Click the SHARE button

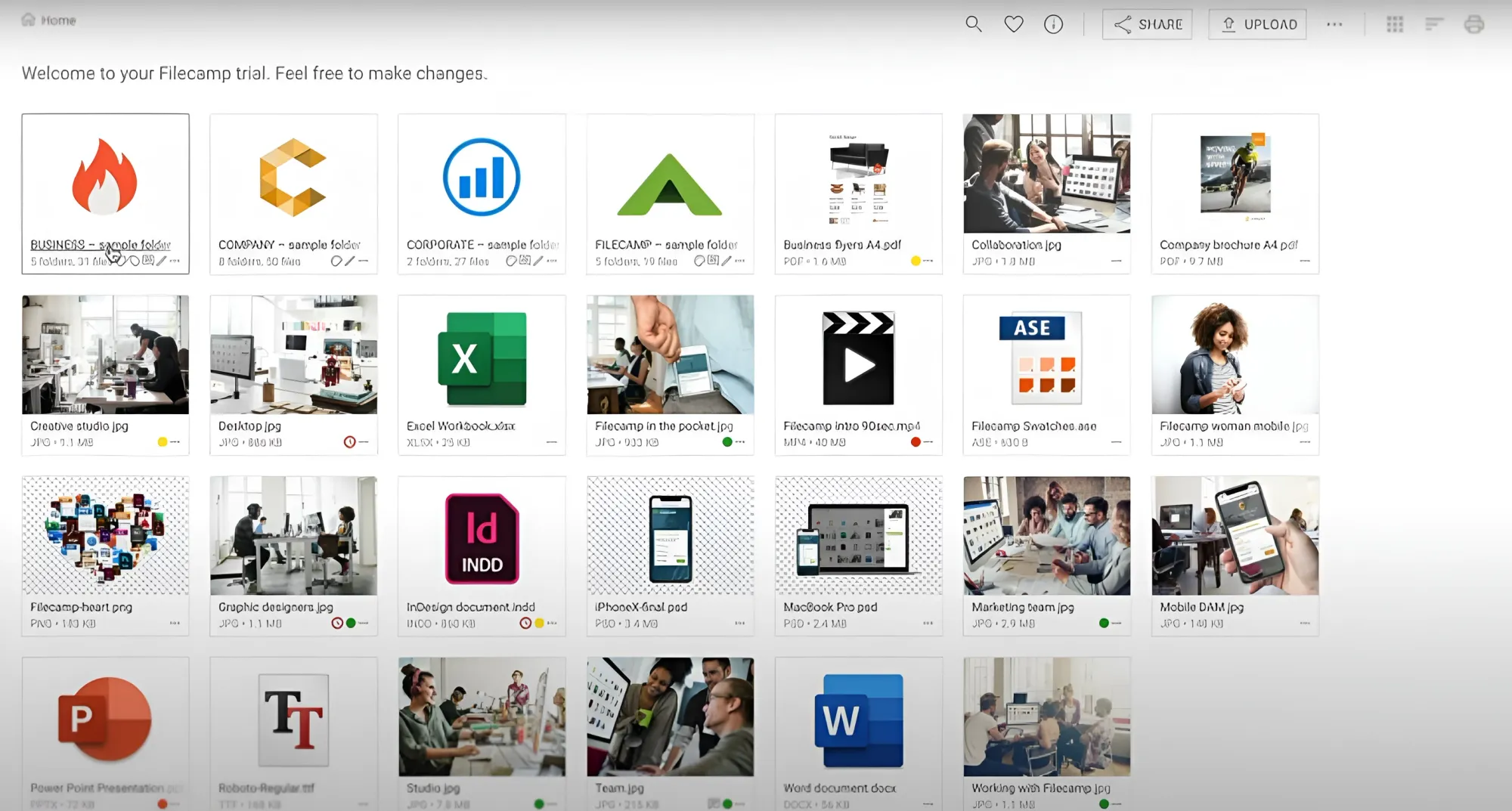tap(1147, 24)
